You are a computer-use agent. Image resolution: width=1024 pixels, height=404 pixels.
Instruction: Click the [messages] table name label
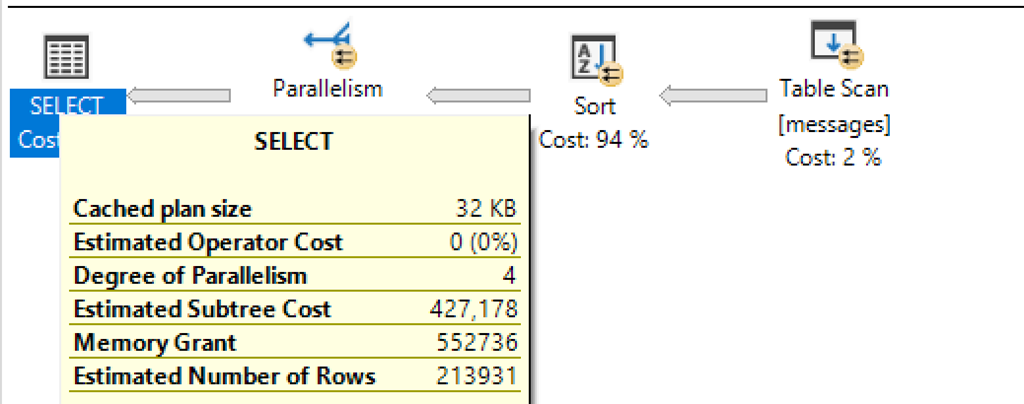(834, 123)
